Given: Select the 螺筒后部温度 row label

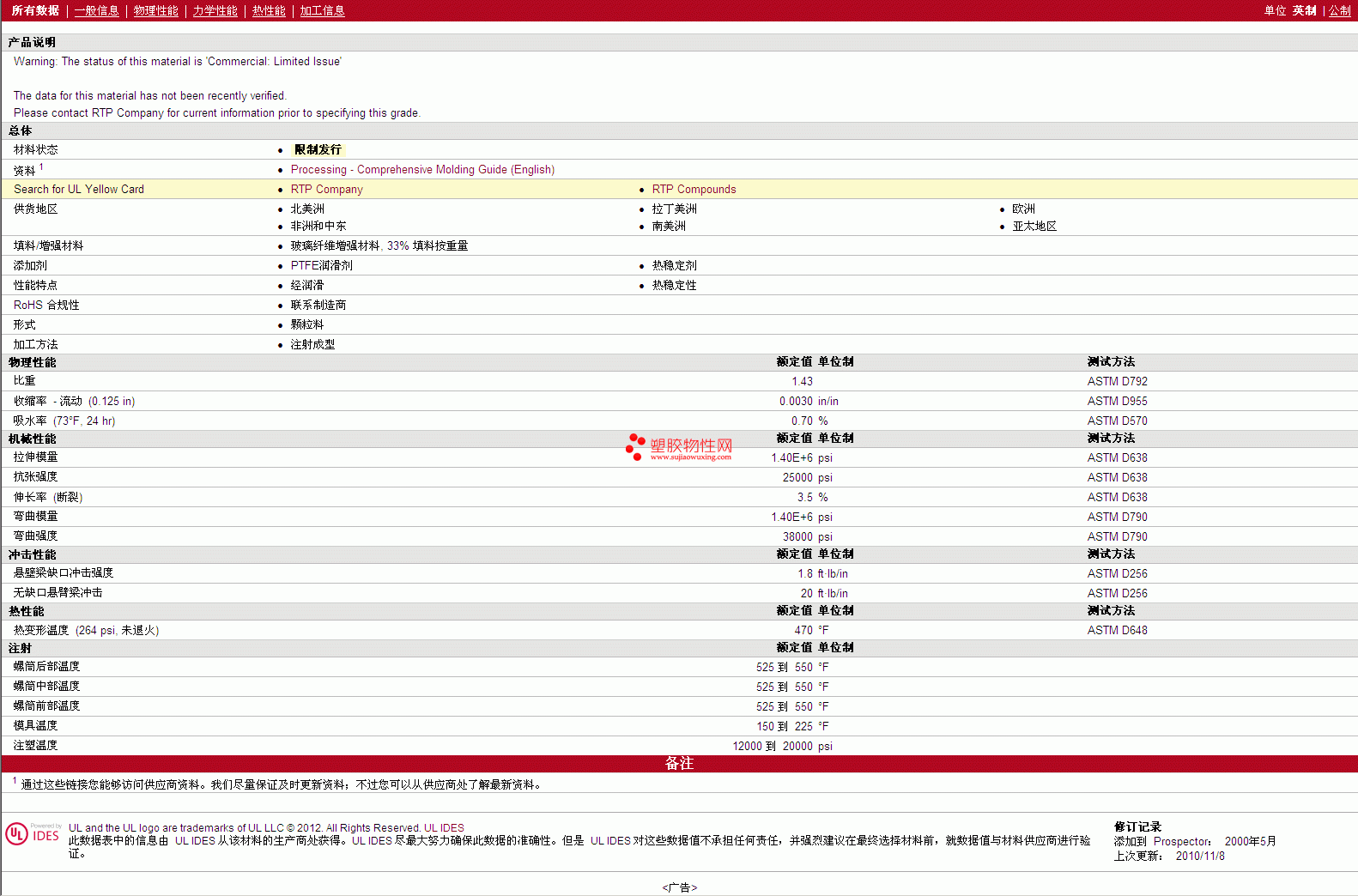Looking at the screenshot, I should 47,666.
